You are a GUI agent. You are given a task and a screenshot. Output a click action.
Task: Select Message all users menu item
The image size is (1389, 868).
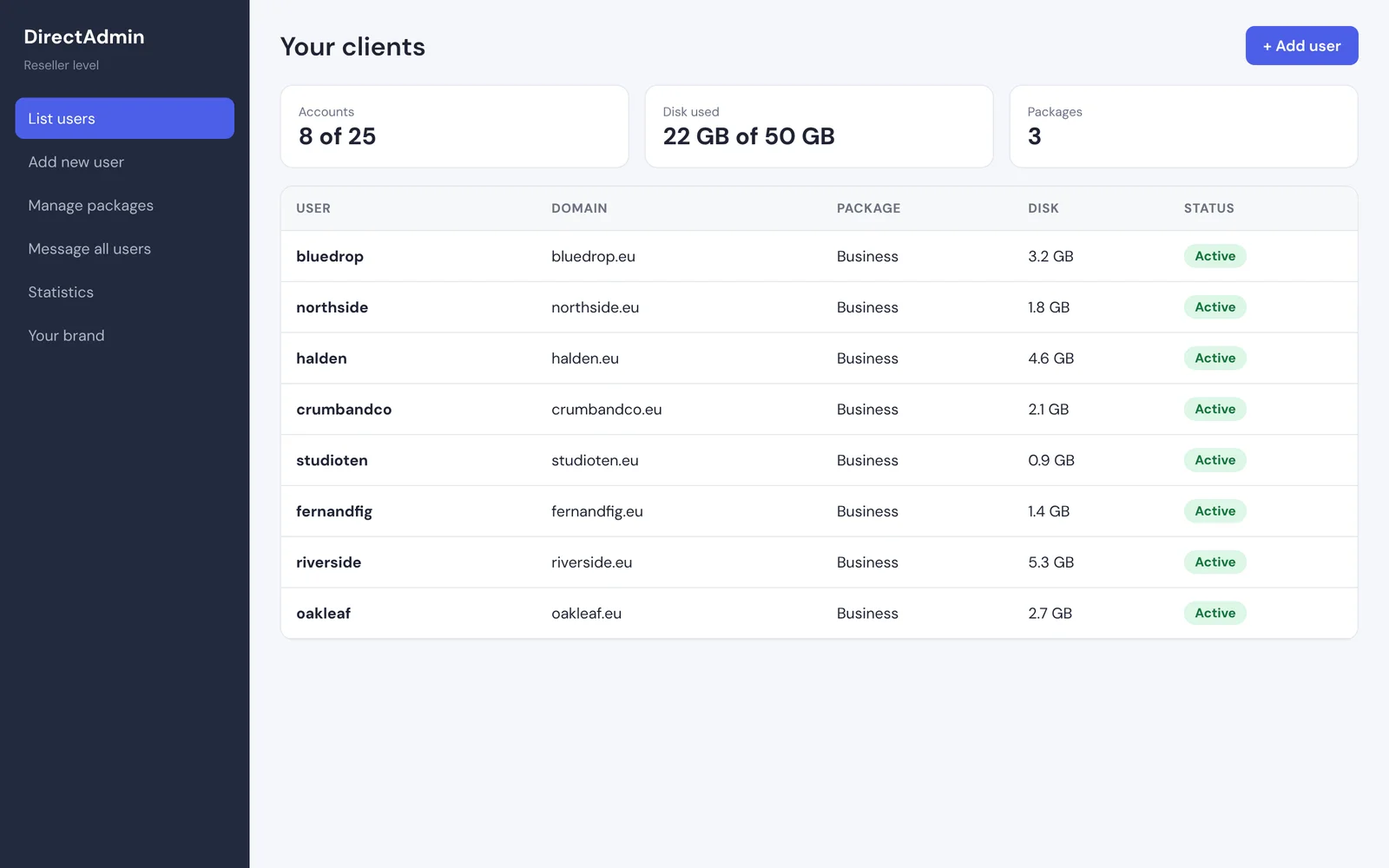124,248
